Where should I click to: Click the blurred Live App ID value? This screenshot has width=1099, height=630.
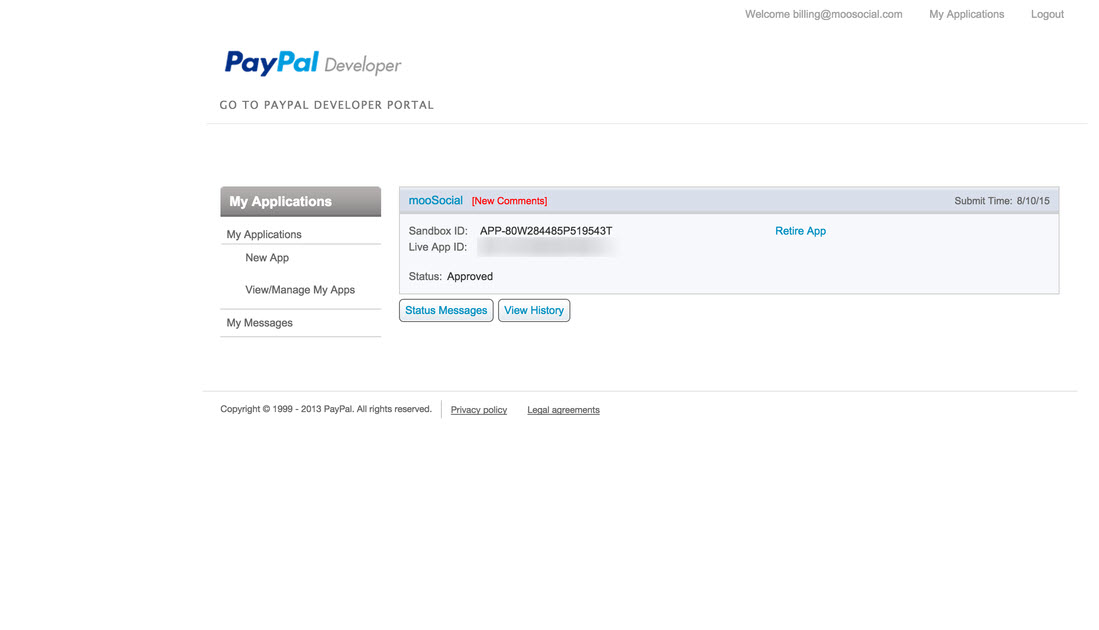point(546,247)
